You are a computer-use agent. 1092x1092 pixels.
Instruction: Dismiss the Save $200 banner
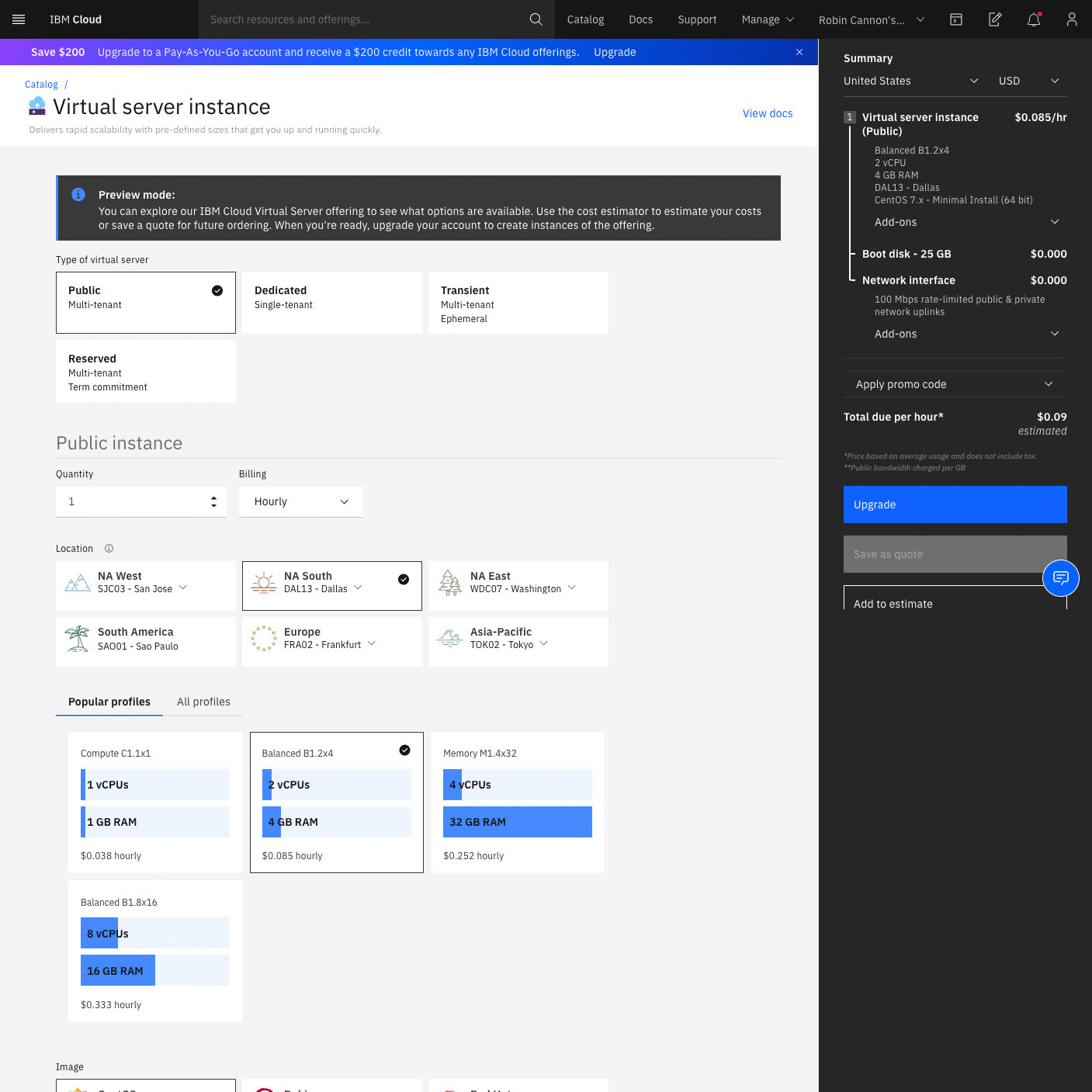pyautogui.click(x=799, y=52)
